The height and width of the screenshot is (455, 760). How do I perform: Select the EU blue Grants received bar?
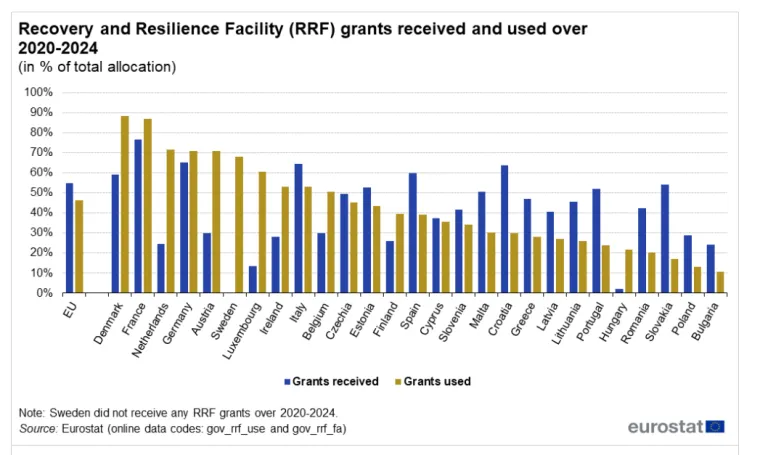click(69, 238)
